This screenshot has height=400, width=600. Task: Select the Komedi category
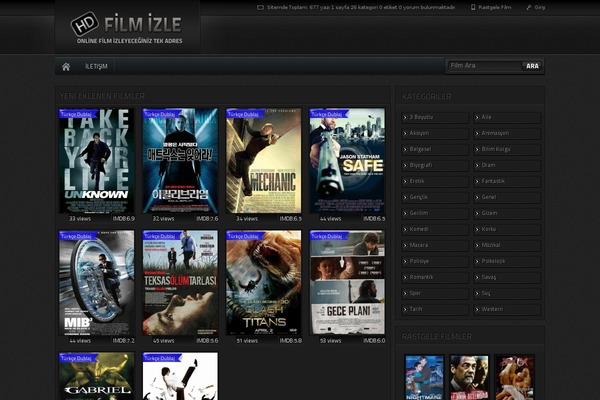[435, 229]
